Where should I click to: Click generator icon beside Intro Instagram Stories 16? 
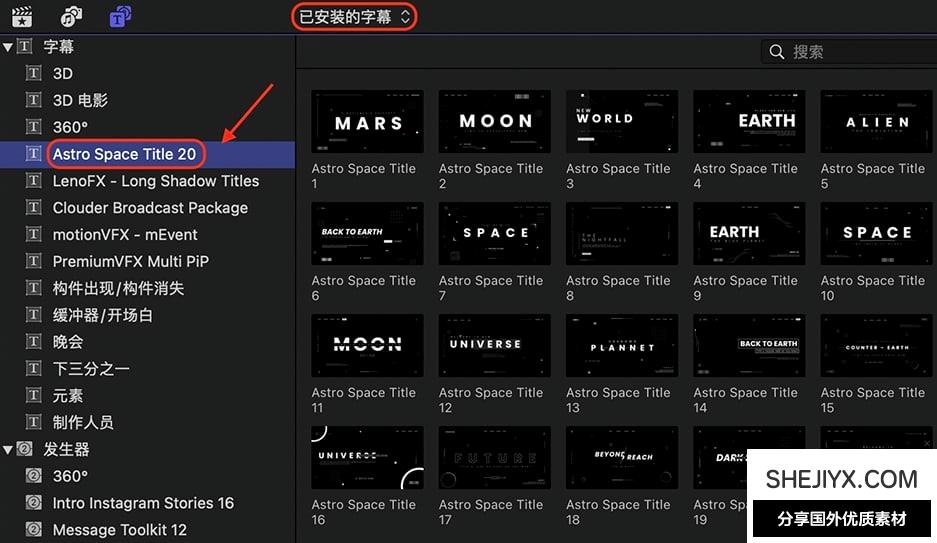pos(34,503)
